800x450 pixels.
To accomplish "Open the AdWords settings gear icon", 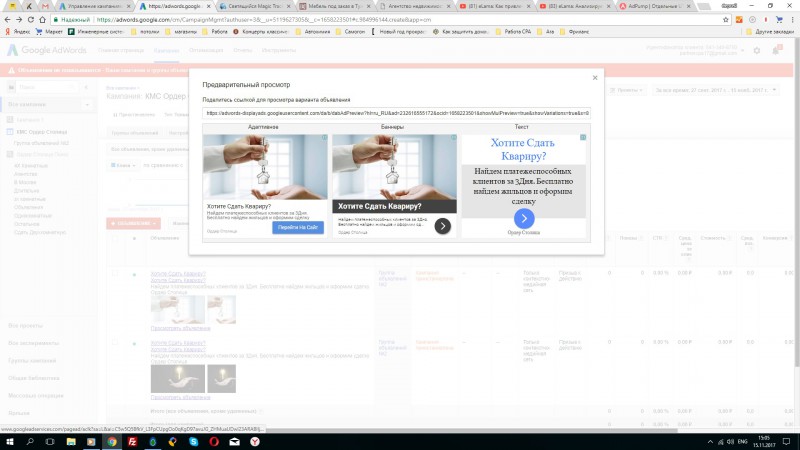I will pyautogui.click(x=757, y=51).
